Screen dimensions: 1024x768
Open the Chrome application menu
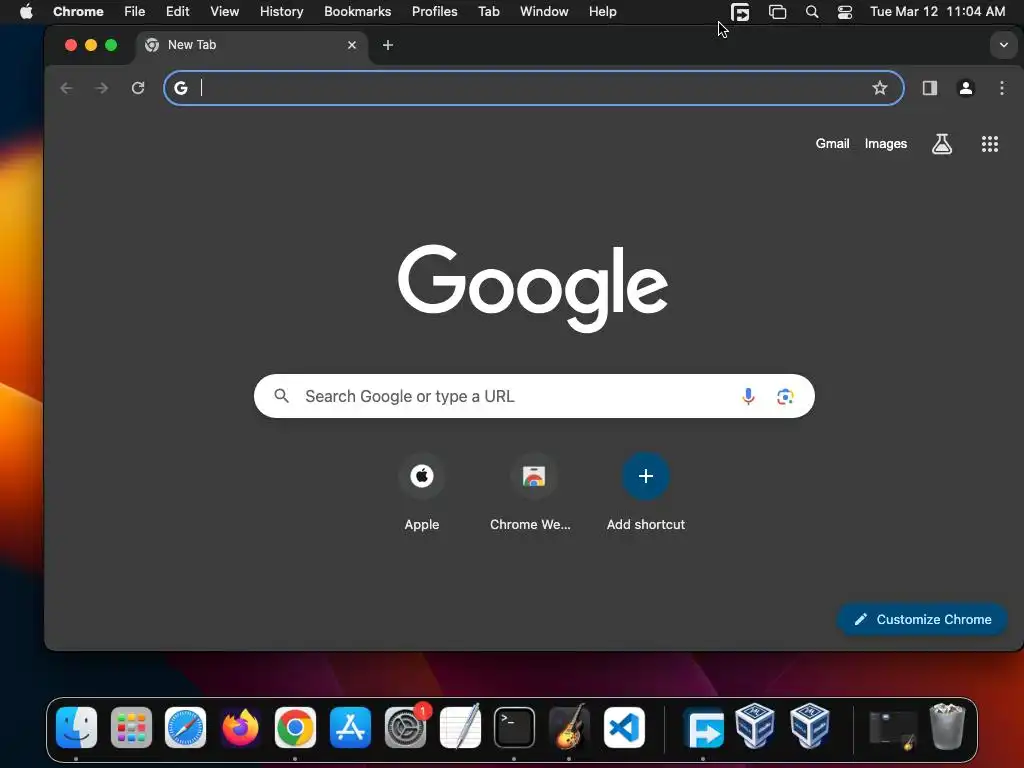click(x=78, y=11)
